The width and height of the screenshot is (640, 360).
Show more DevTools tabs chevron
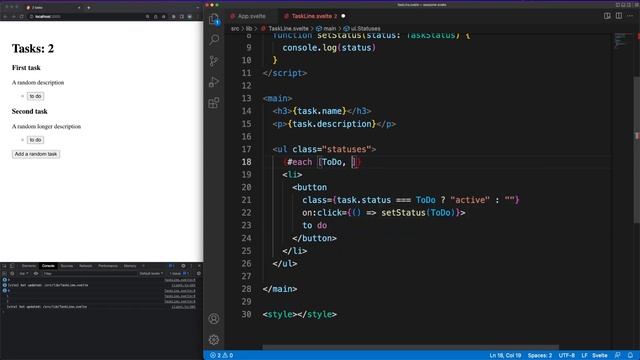pyautogui.click(x=143, y=266)
